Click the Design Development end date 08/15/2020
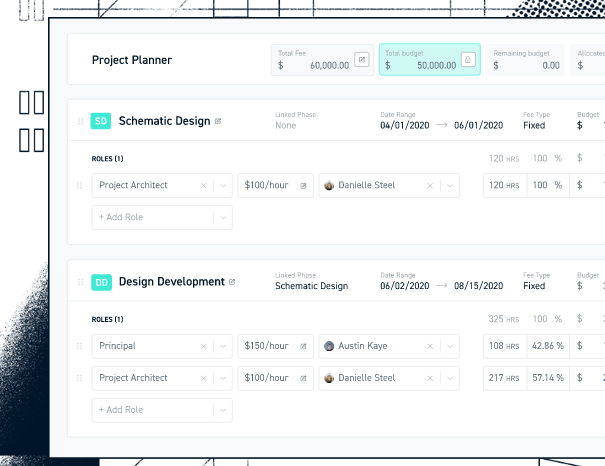Viewport: 605px width, 466px height. [478, 286]
